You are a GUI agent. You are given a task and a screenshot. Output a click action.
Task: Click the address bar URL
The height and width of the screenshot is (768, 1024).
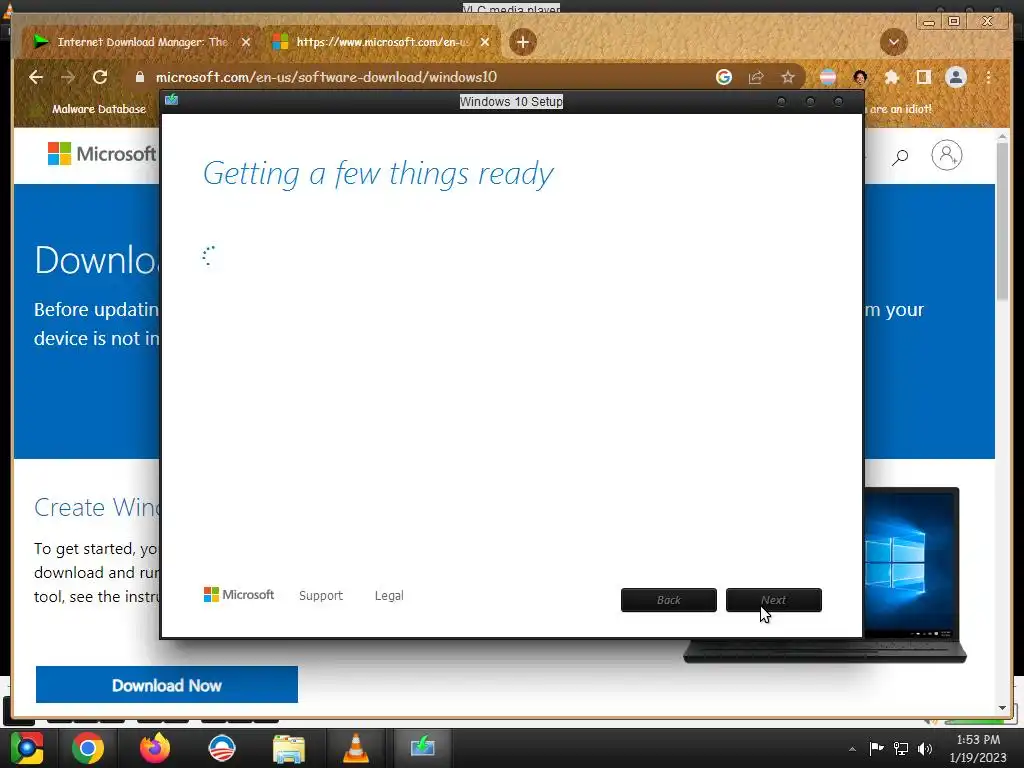tap(326, 77)
